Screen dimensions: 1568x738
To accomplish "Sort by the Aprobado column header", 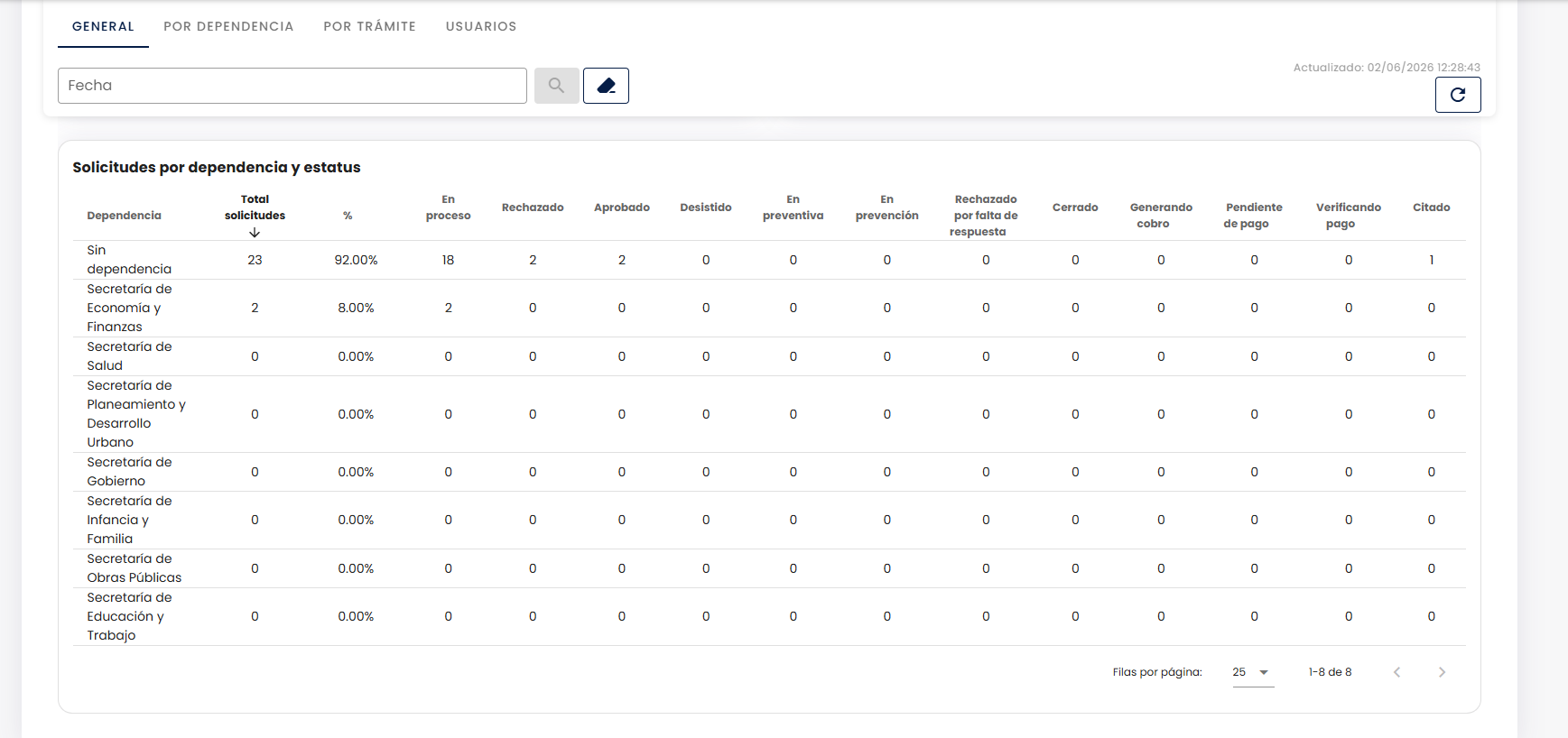I will pos(622,208).
